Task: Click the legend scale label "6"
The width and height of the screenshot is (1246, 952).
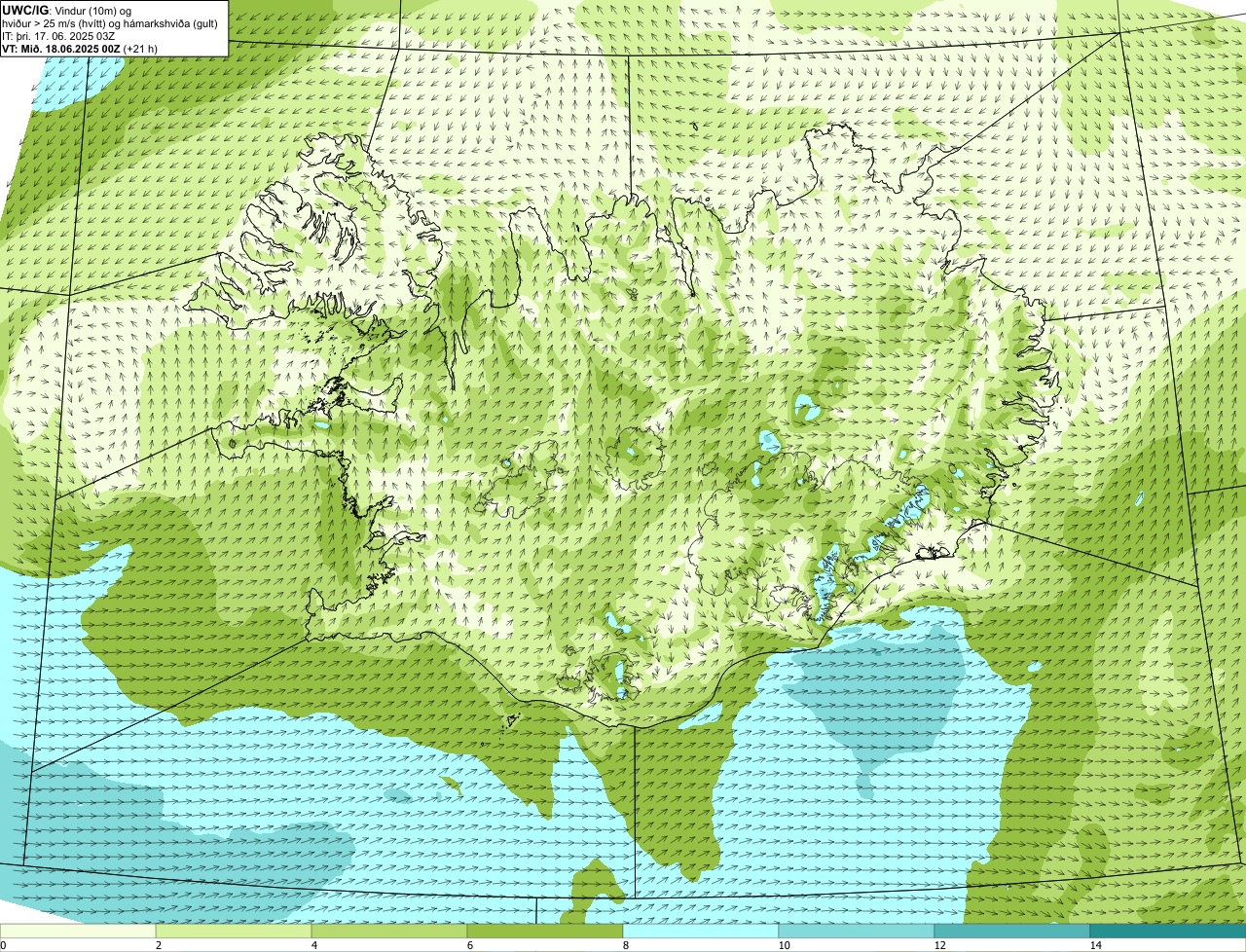Action: click(469, 945)
